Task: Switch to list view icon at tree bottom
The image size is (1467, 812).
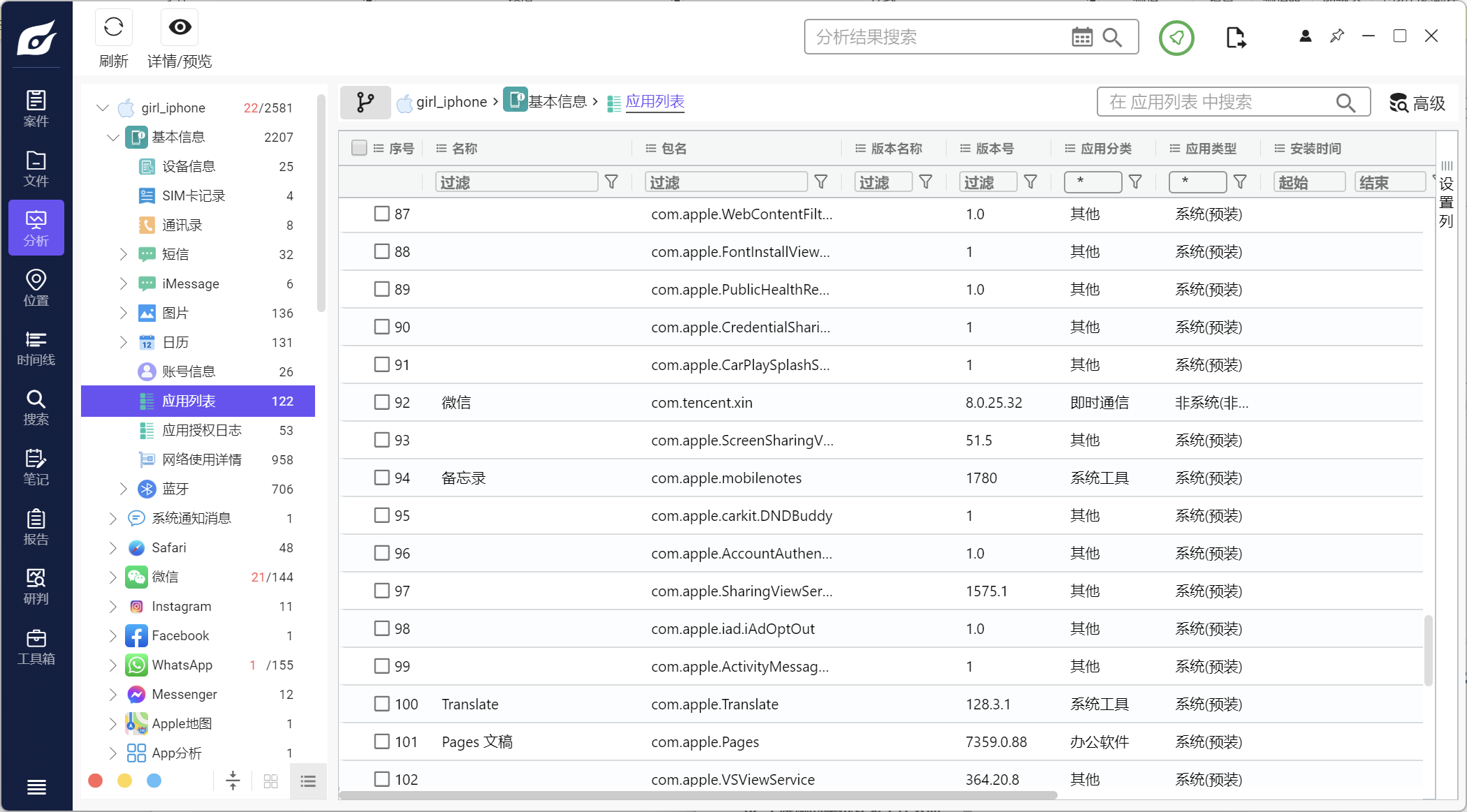Action: pos(308,781)
